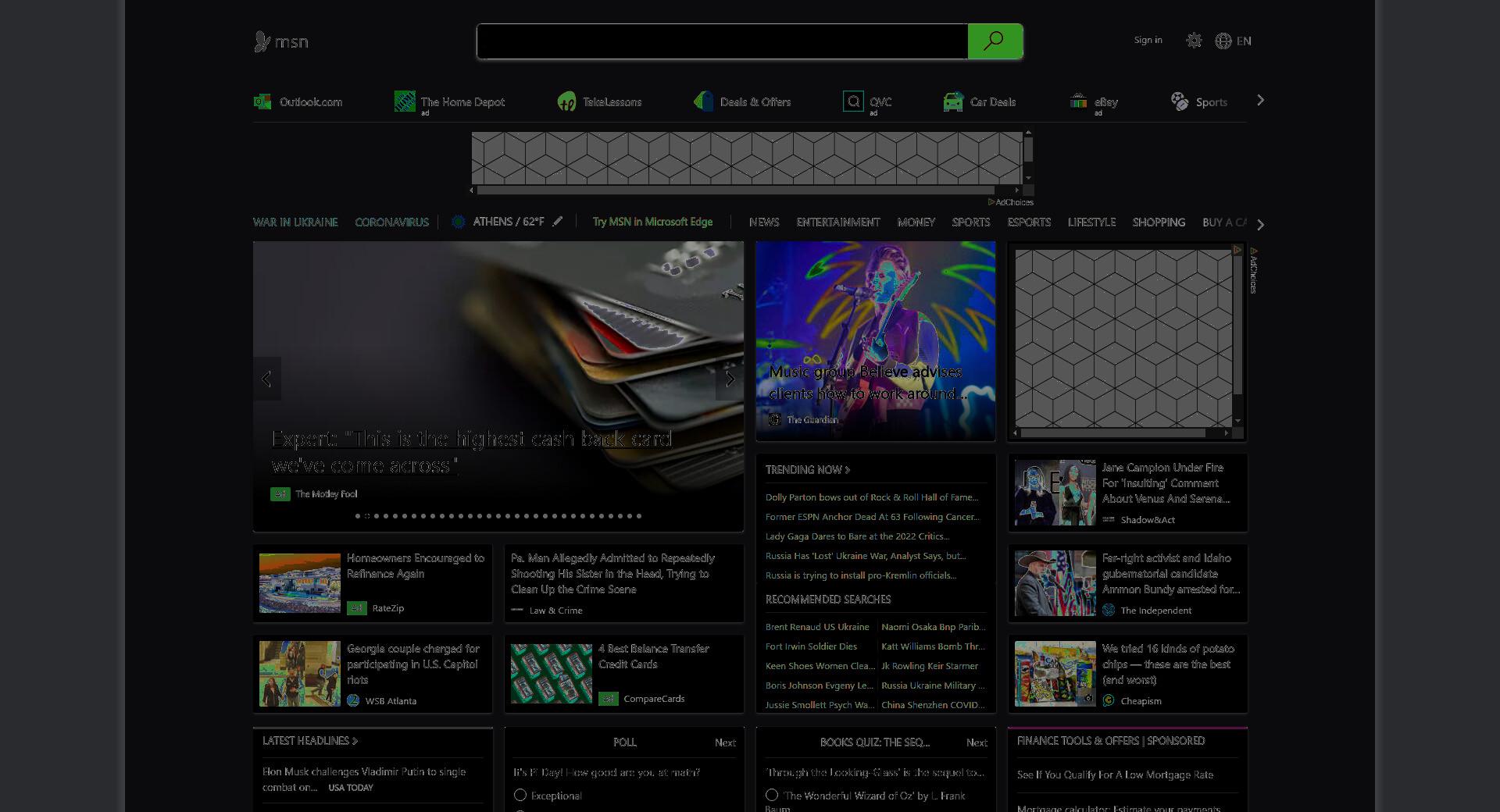Open the Jane Campion story thumbnail
This screenshot has width=1500, height=812.
tap(1055, 493)
